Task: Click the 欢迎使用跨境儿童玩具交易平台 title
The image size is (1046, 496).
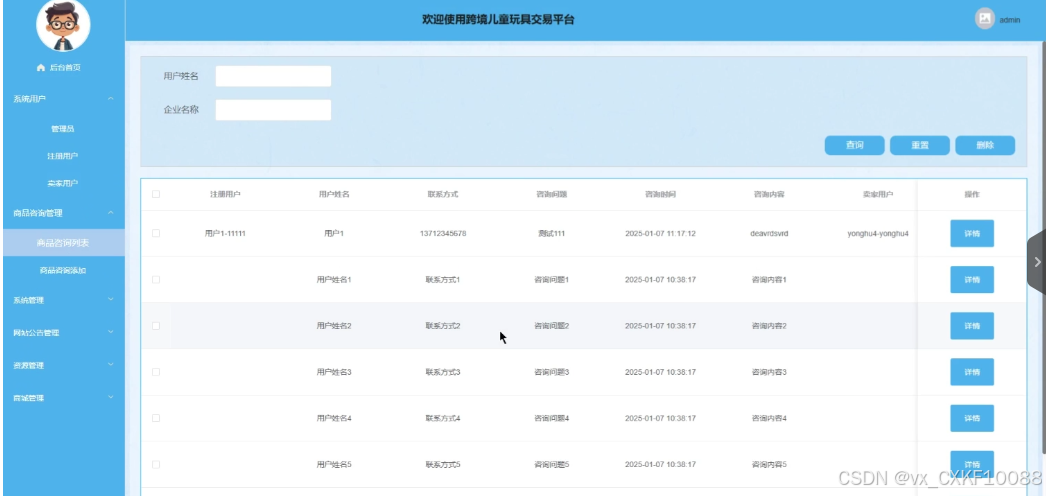Action: [x=498, y=19]
